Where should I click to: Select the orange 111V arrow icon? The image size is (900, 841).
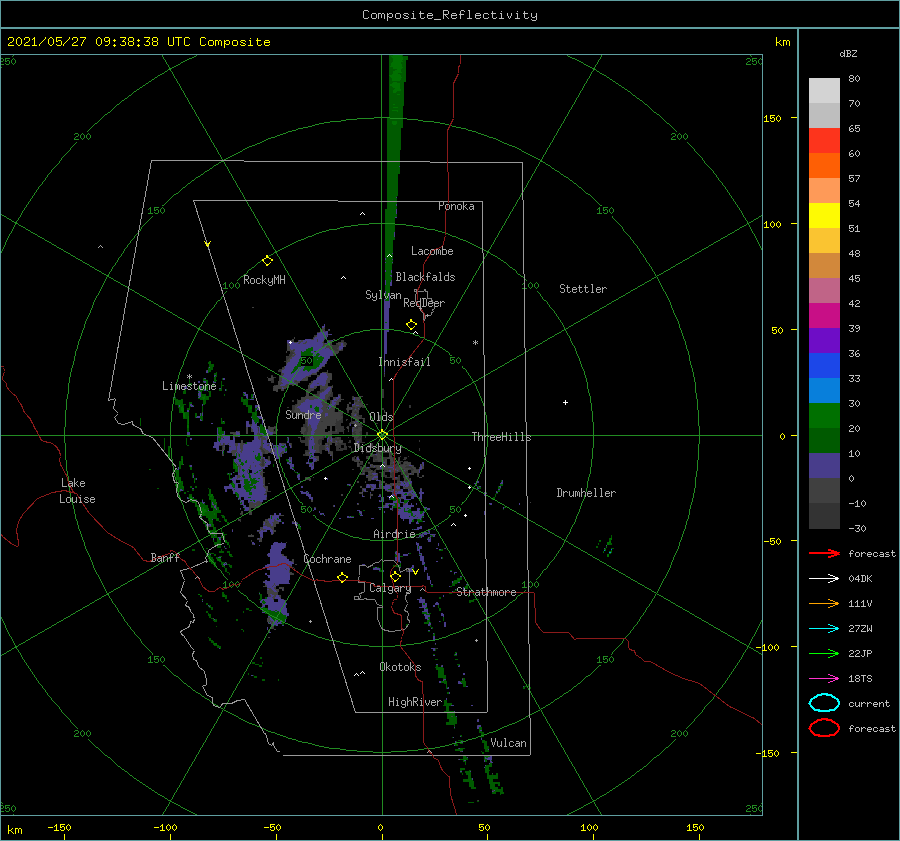click(x=824, y=603)
